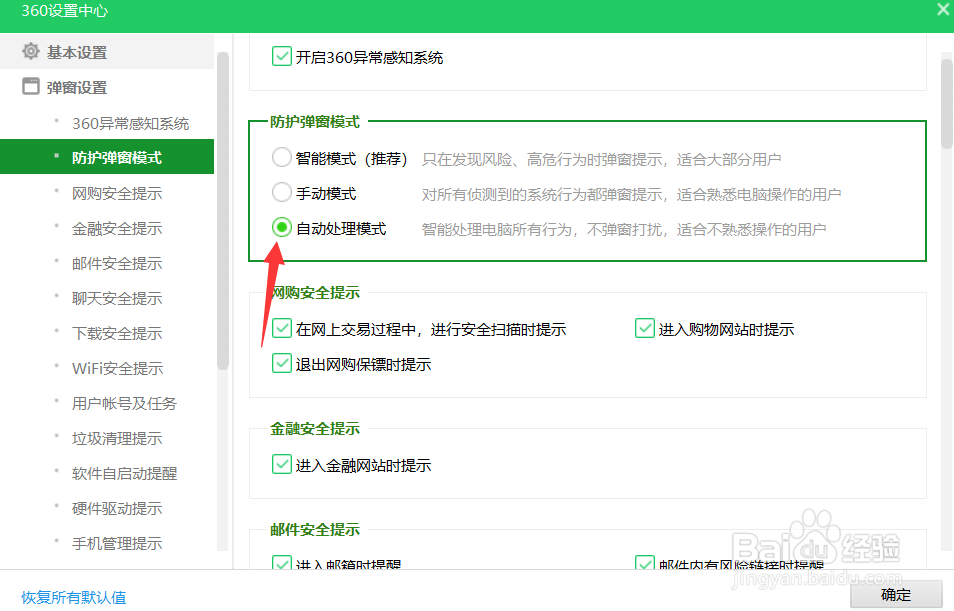The height and width of the screenshot is (611, 954).
Task: Toggle 进入邮箱时提醒 checkbox
Action: (282, 563)
